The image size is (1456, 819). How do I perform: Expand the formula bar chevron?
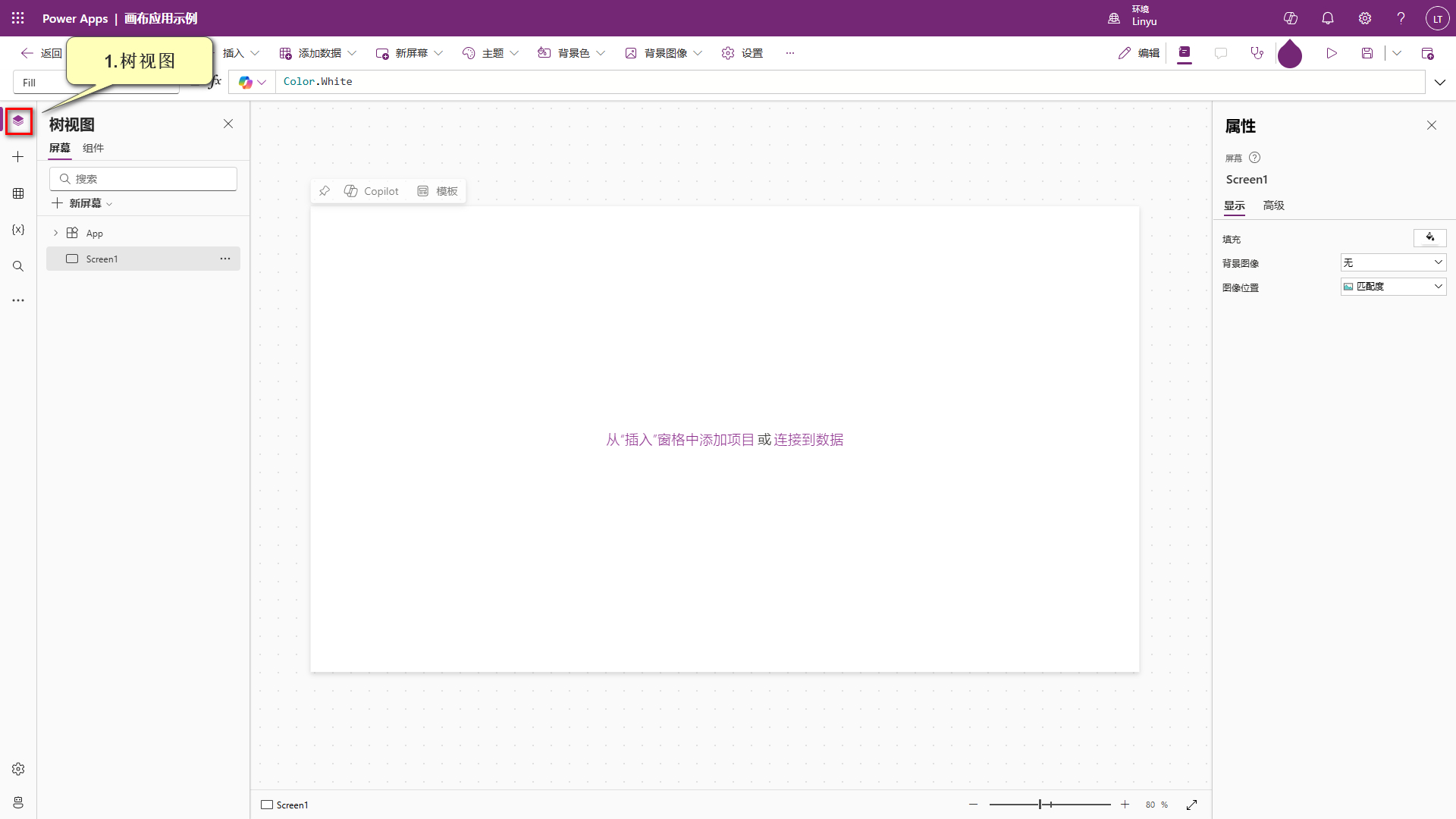[1439, 82]
